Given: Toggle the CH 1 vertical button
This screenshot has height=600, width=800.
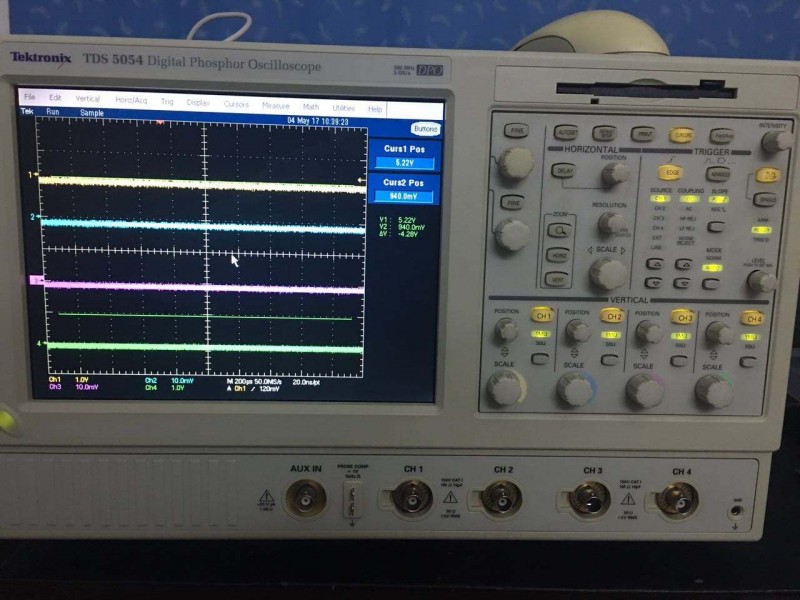Looking at the screenshot, I should click(543, 316).
